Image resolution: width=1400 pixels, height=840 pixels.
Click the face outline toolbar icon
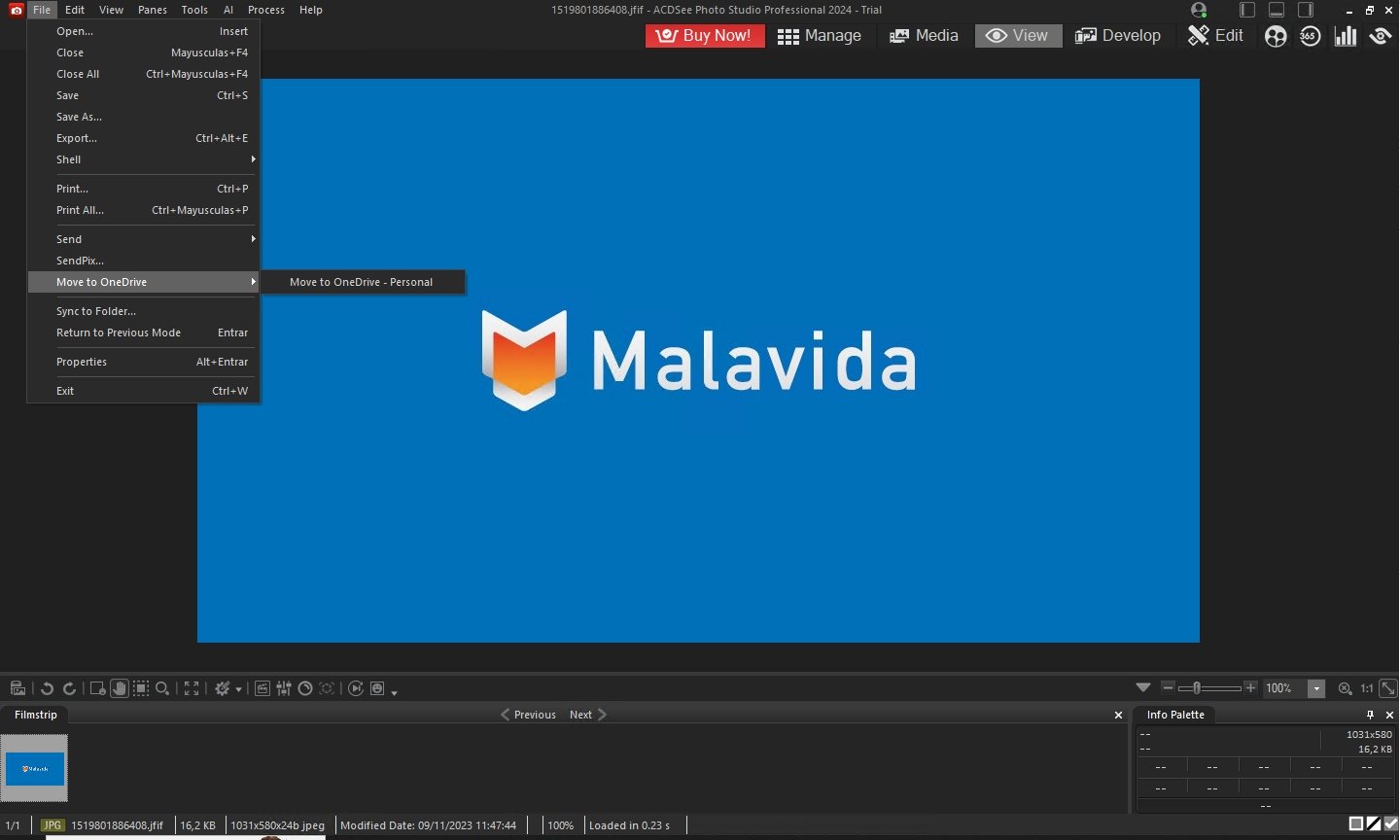[377, 688]
